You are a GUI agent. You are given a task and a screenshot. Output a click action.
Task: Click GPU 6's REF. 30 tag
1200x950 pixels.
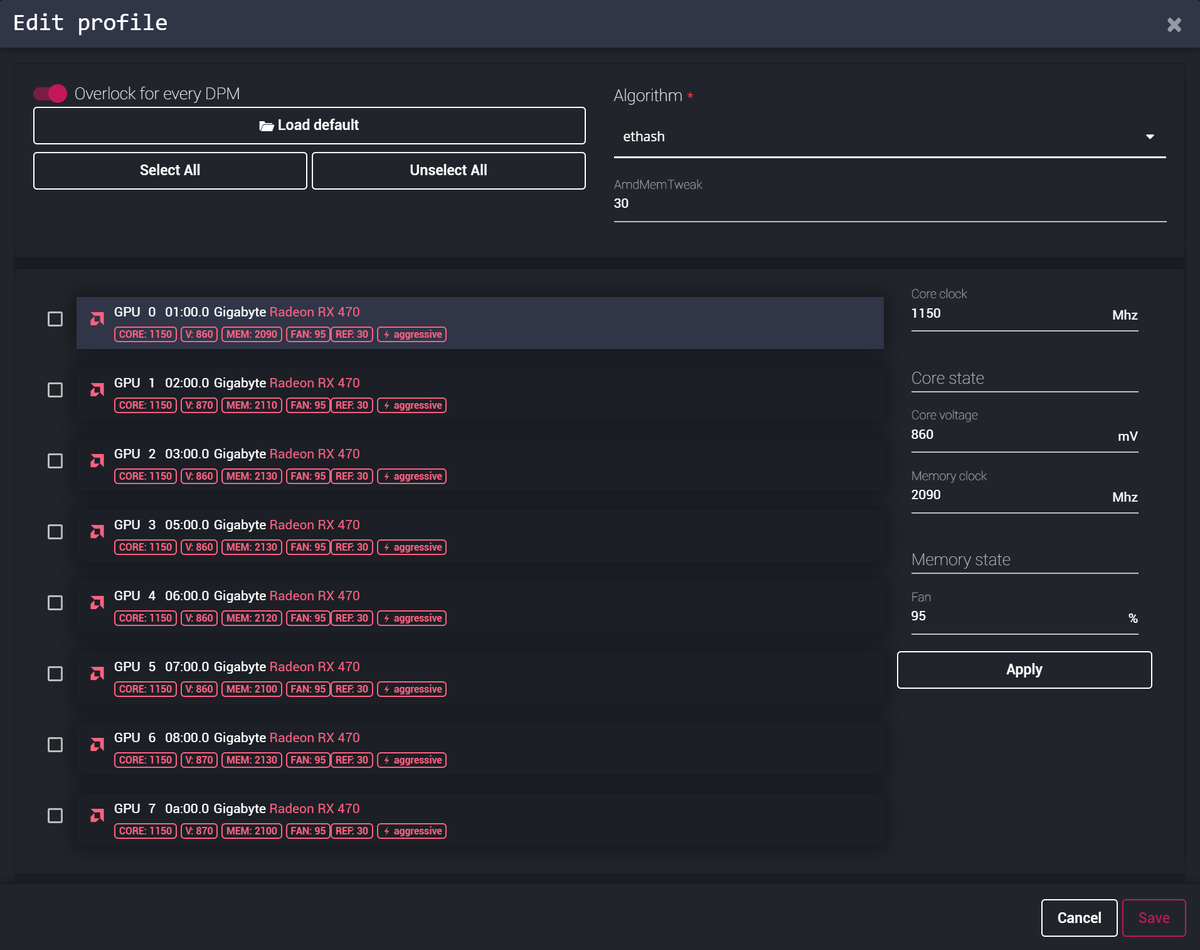pyautogui.click(x=352, y=761)
